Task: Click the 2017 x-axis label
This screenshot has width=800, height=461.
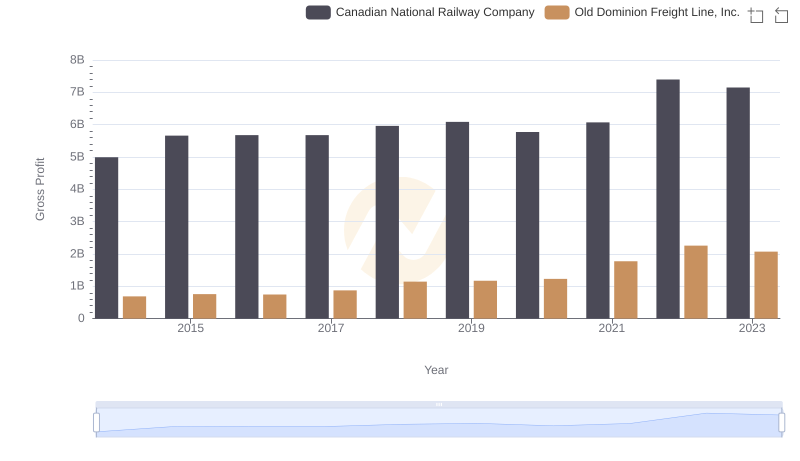Action: click(331, 328)
